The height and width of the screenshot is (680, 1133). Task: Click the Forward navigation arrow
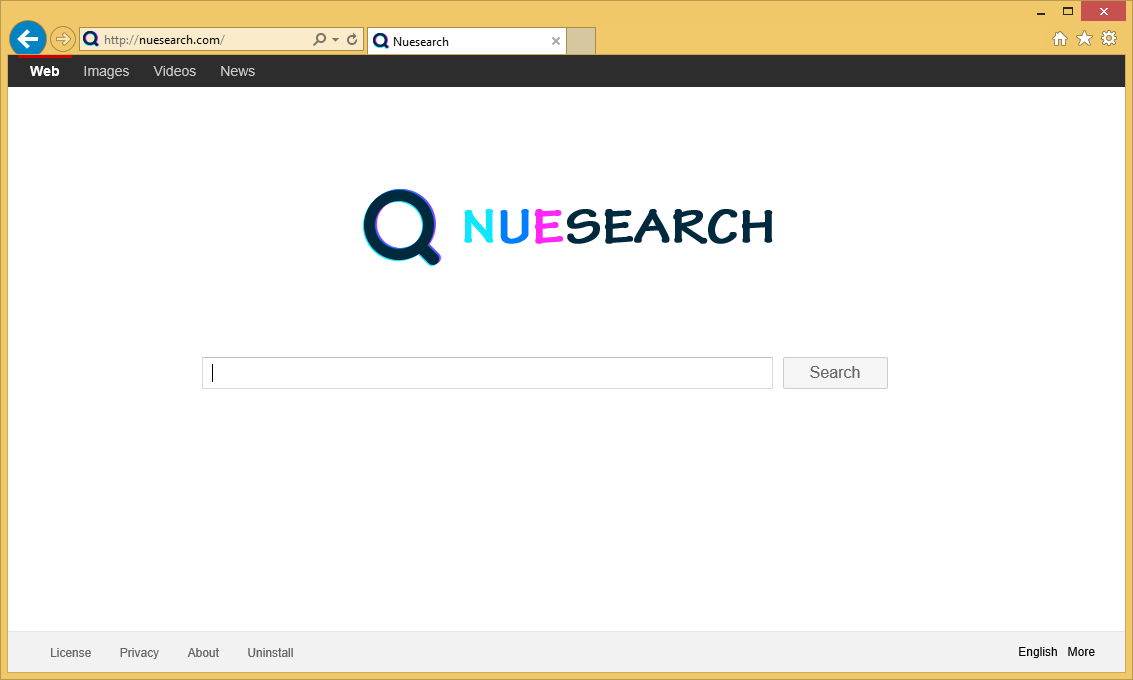[61, 38]
